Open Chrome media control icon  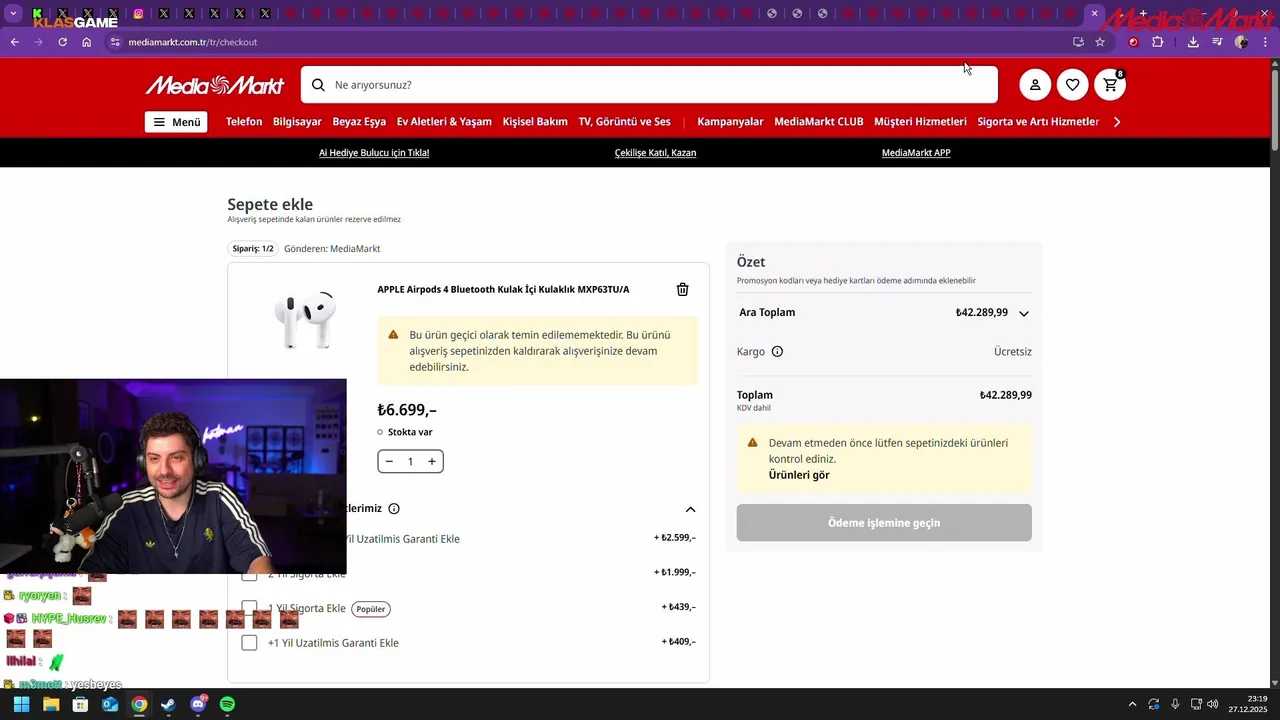pos(1217,42)
